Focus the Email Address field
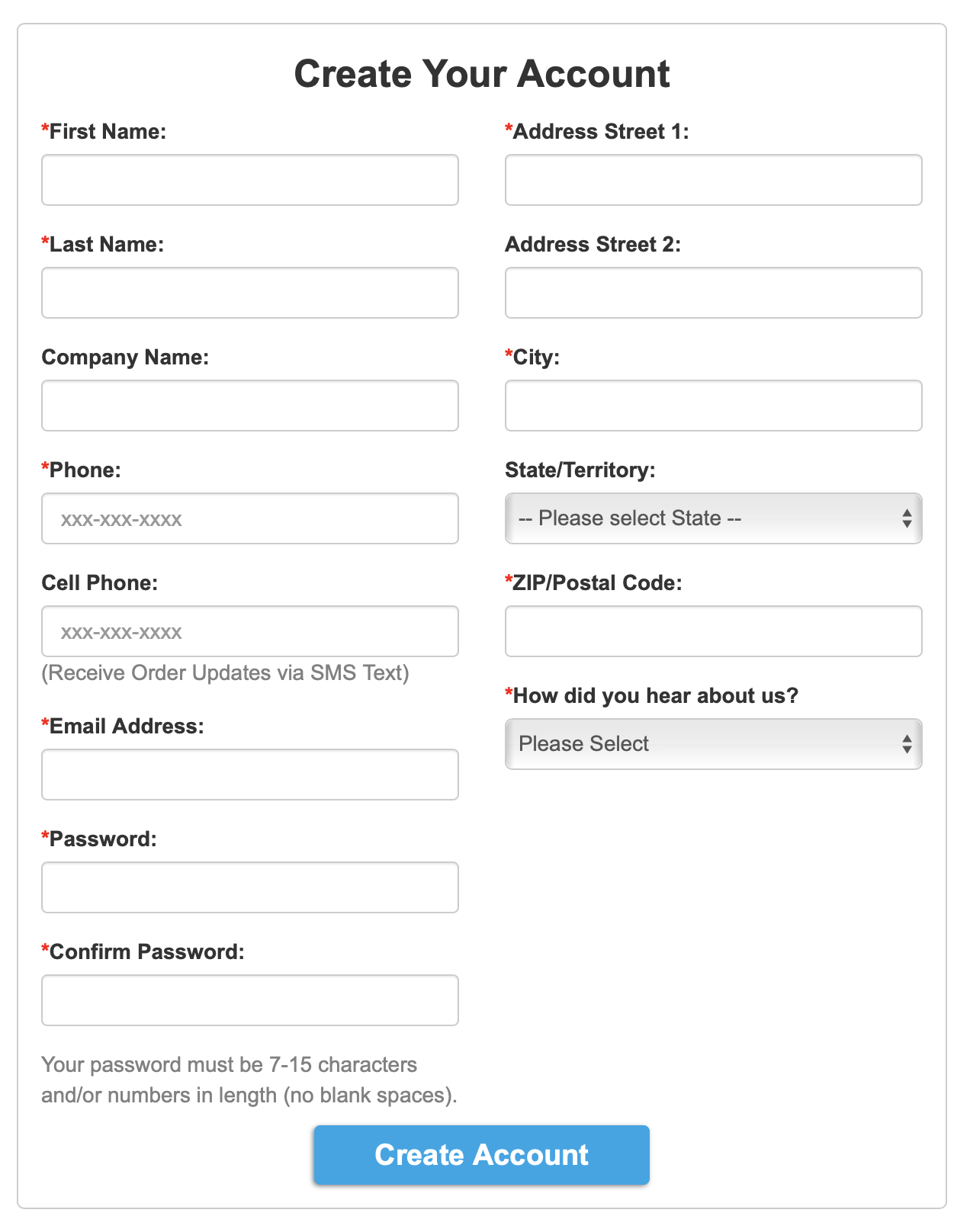 (250, 775)
